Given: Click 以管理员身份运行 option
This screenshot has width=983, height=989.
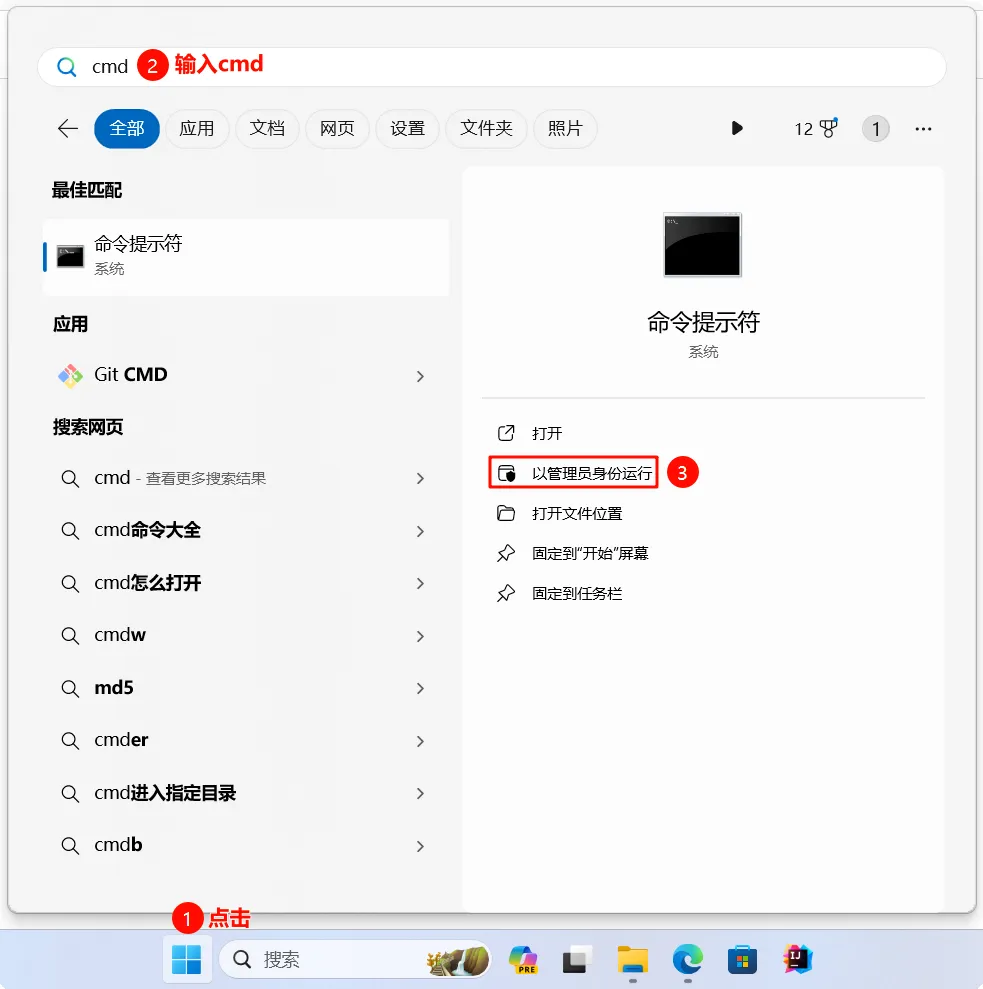Looking at the screenshot, I should coord(592,473).
